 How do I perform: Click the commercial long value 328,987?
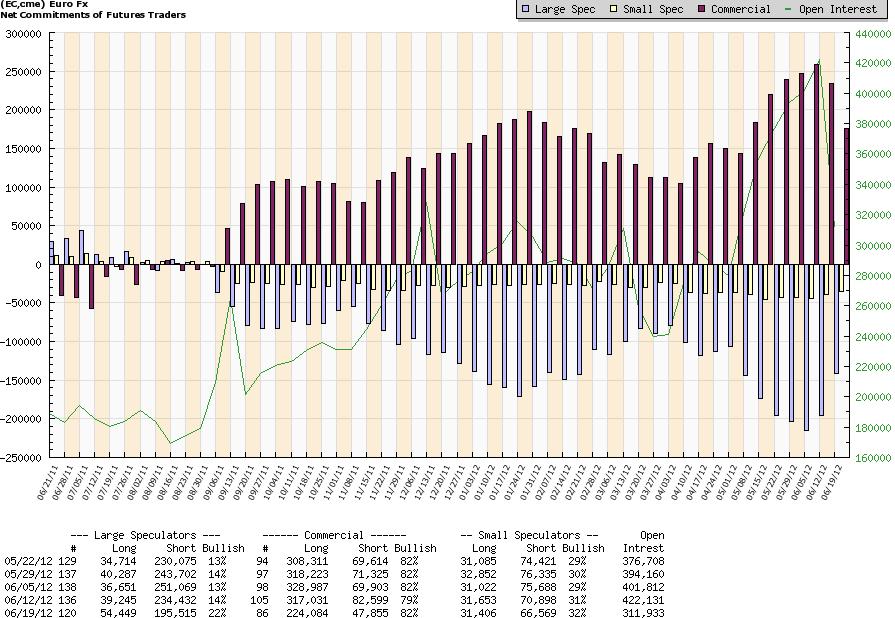(x=308, y=587)
